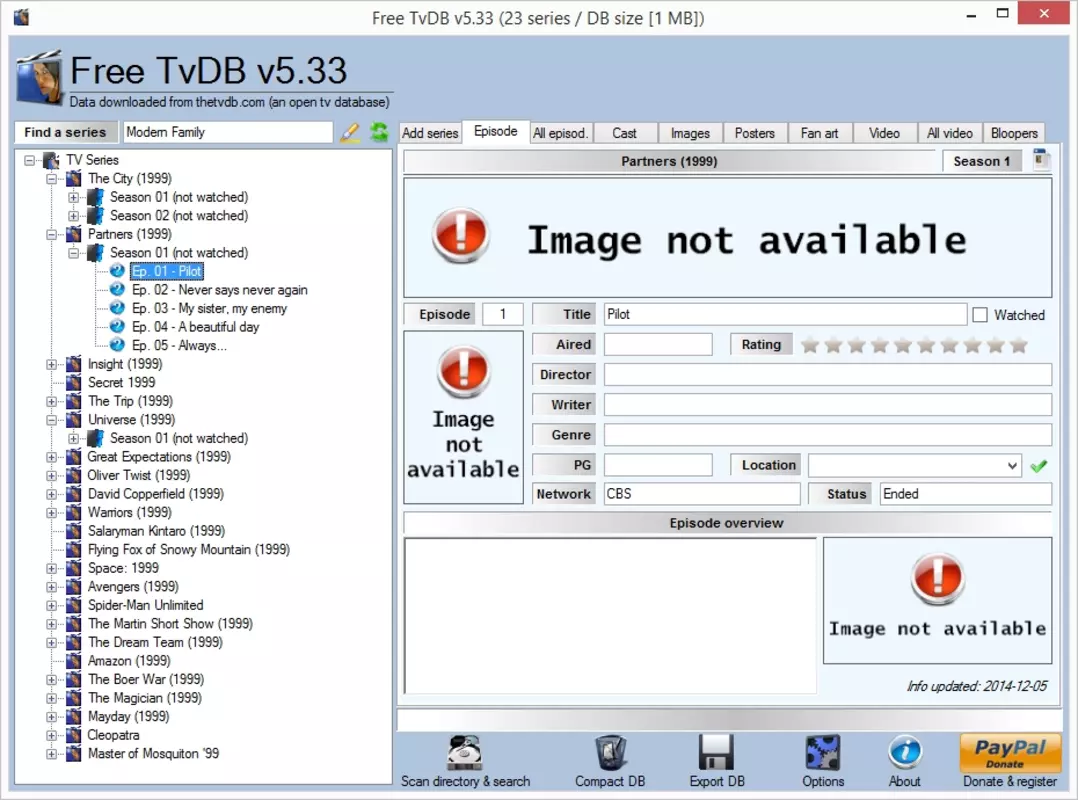Select Spider-Man Unlimited in the tree
This screenshot has width=1078, height=800.
coord(145,605)
